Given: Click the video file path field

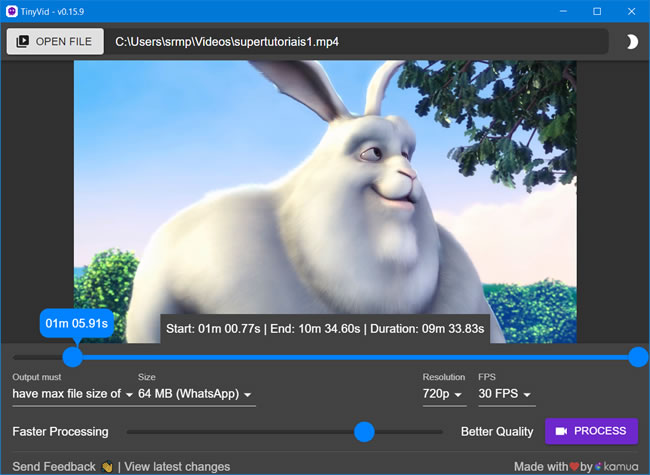Looking at the screenshot, I should [358, 41].
